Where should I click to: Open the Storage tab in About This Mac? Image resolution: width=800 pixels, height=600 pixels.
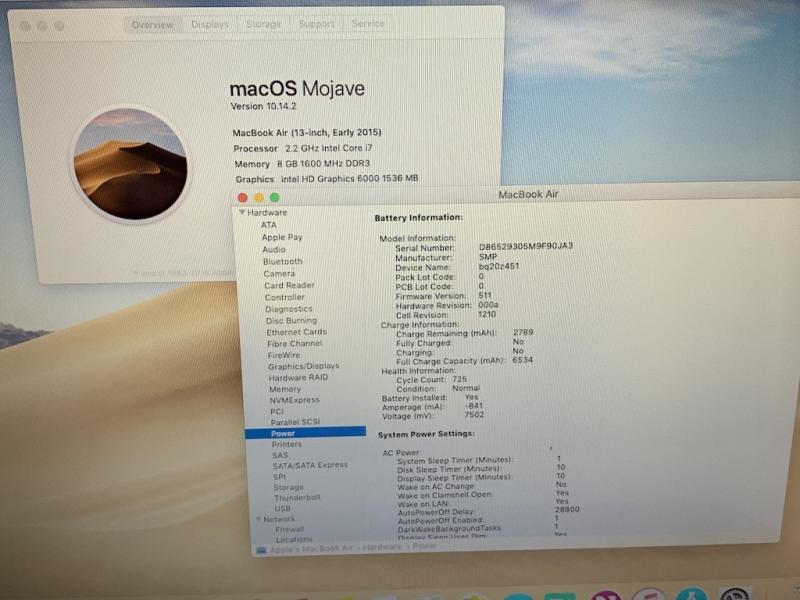click(263, 24)
